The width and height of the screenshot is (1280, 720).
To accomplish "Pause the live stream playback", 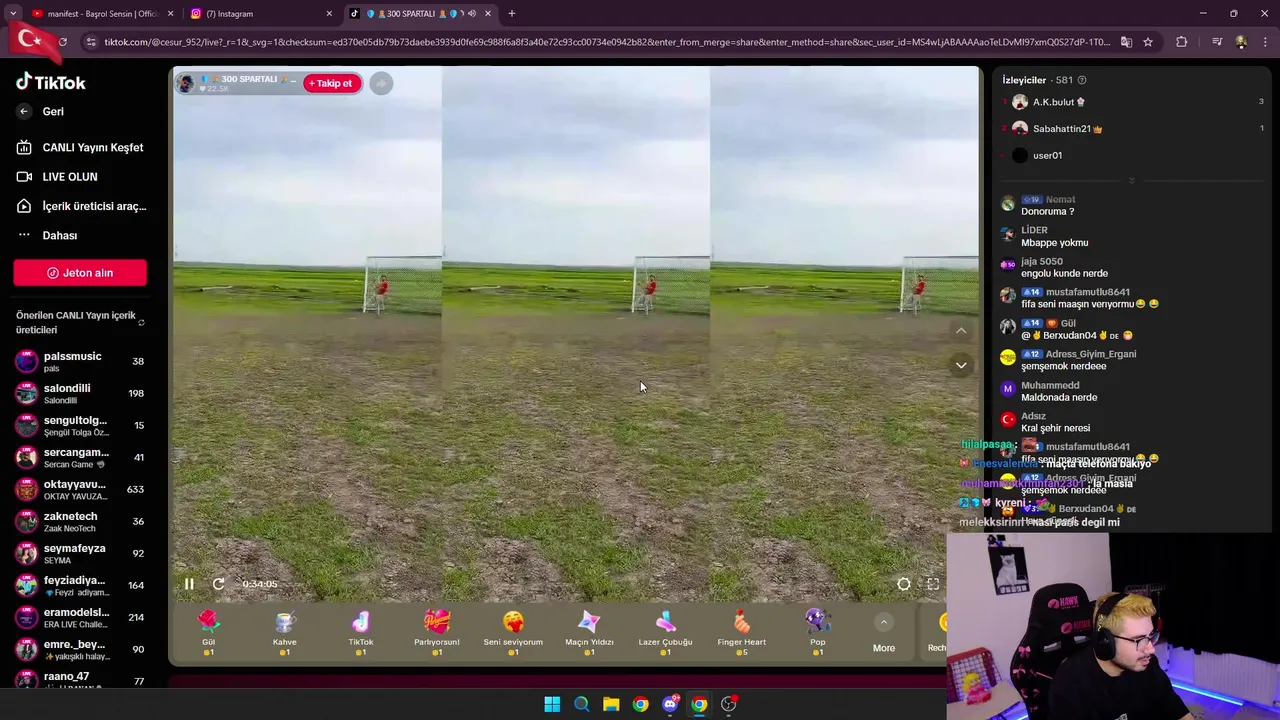I will (x=189, y=584).
